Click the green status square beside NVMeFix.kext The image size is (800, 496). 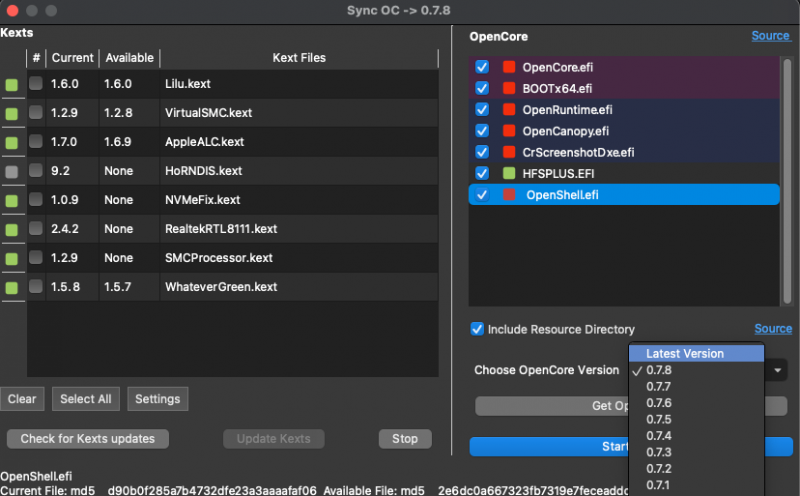[x=12, y=201]
